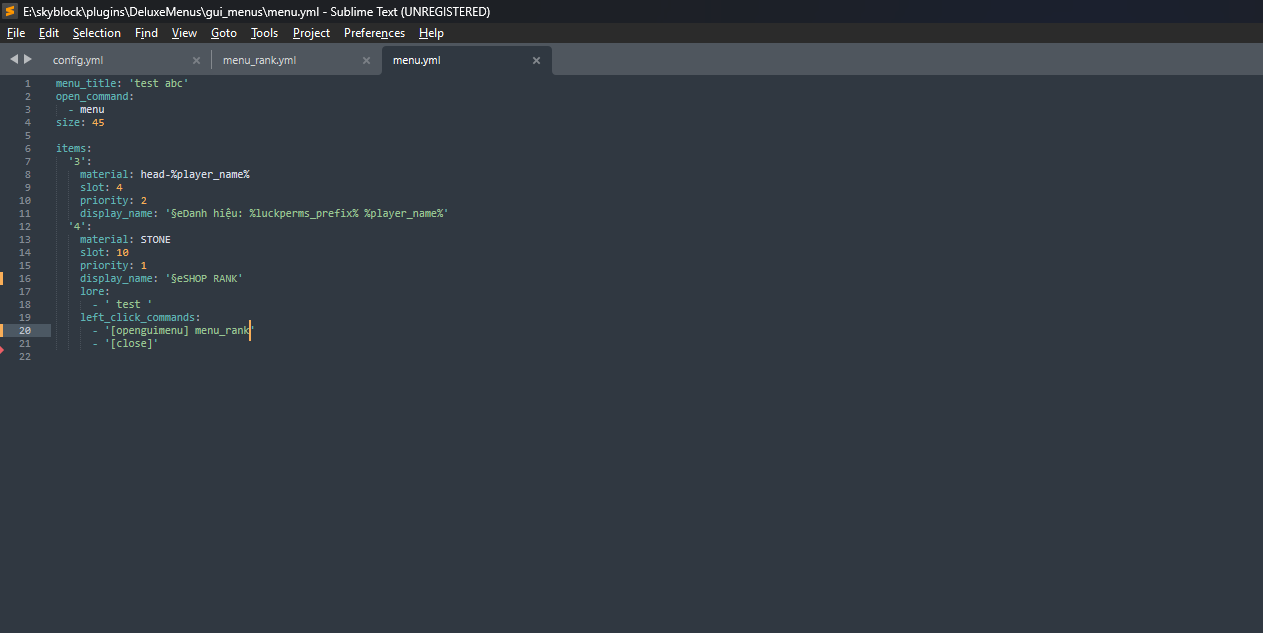1263x633 pixels.
Task: Click the head-%player_name% material value
Action: [195, 174]
